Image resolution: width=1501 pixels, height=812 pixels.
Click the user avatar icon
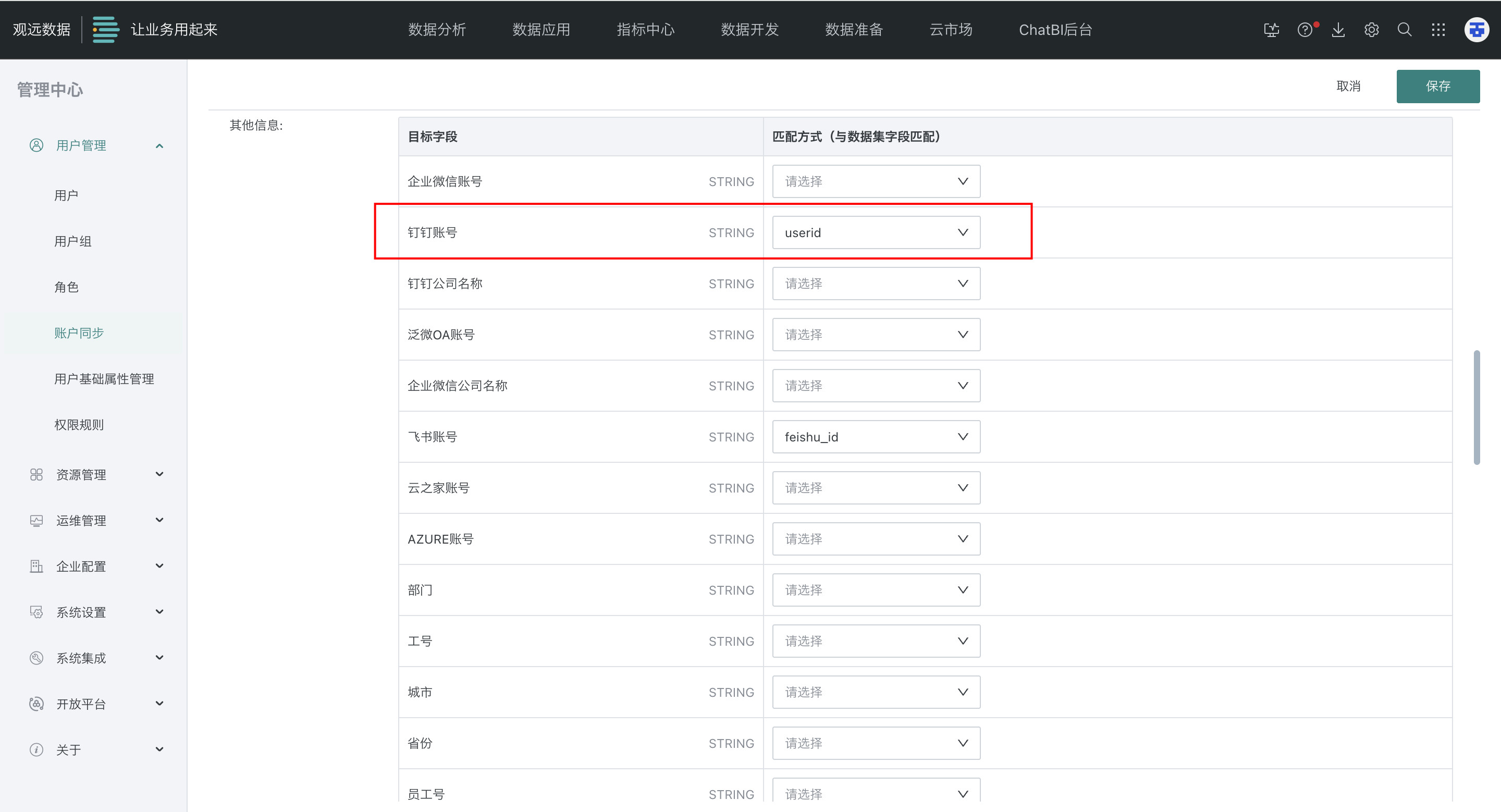pos(1476,30)
